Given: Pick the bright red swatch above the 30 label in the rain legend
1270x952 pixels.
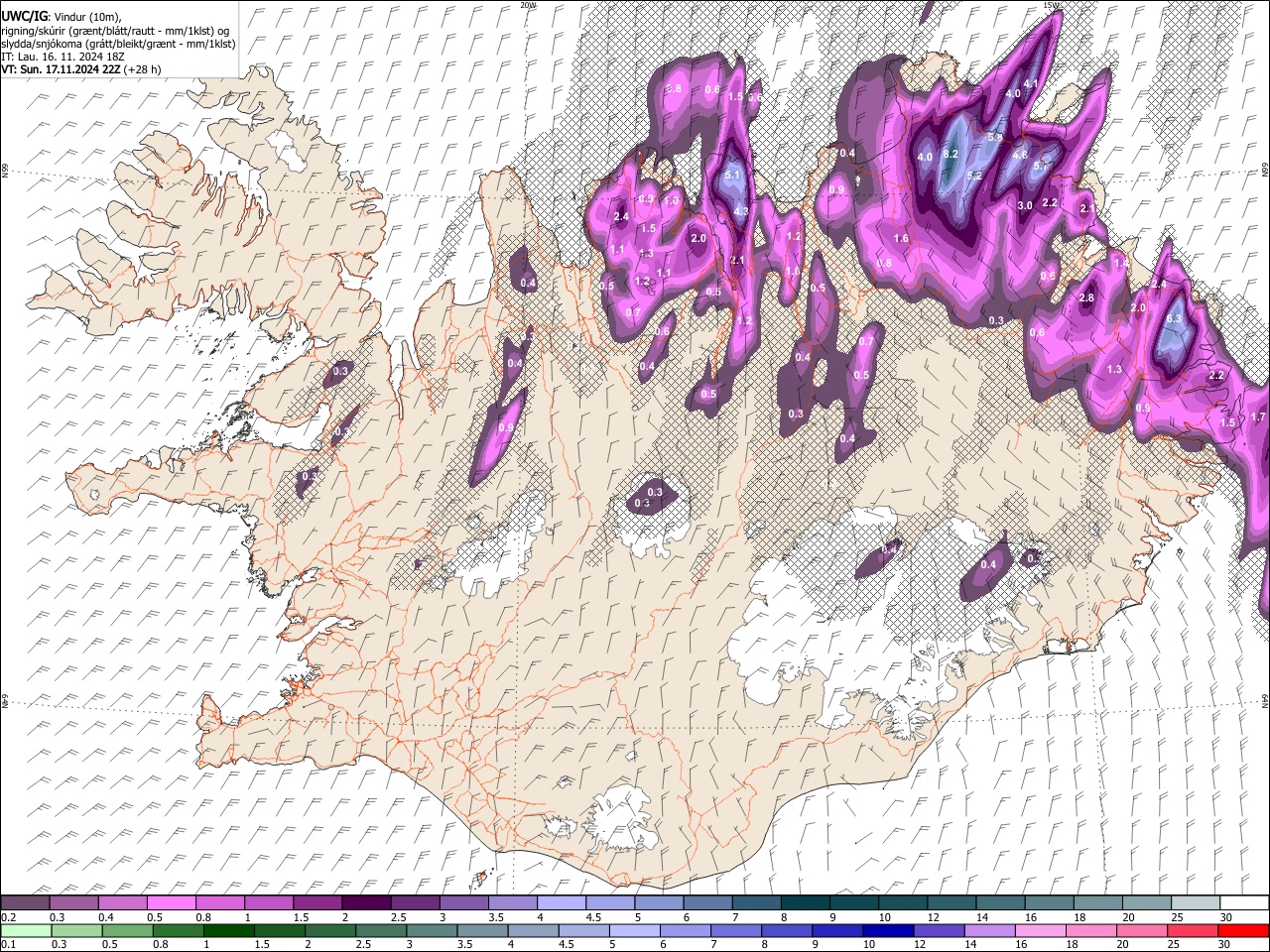Looking at the screenshot, I should coord(1244,930).
